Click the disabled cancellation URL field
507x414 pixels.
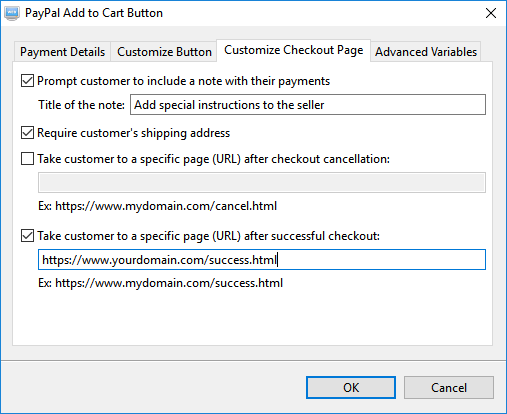pyautogui.click(x=262, y=182)
